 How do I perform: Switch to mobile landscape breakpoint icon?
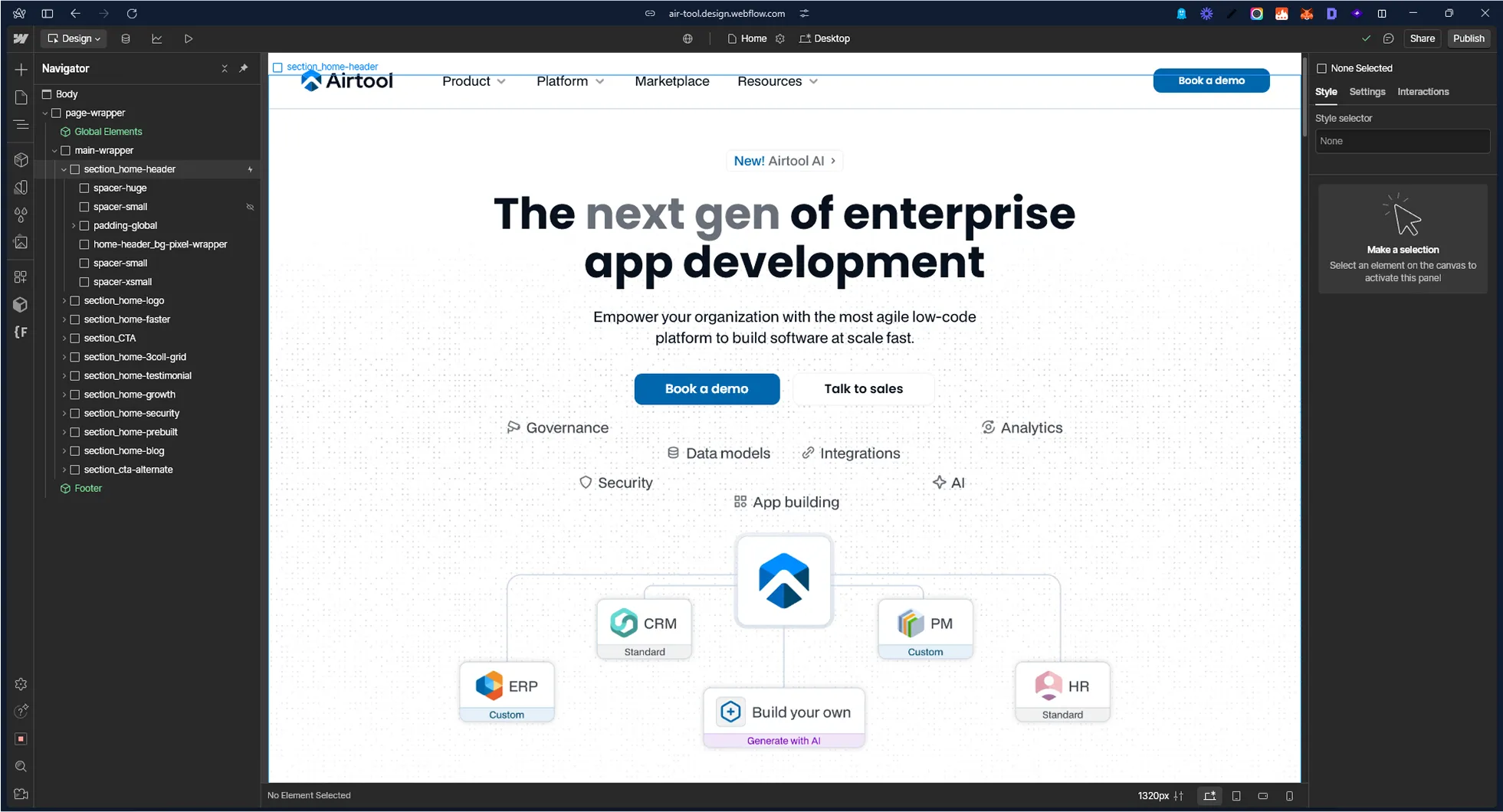coord(1263,796)
